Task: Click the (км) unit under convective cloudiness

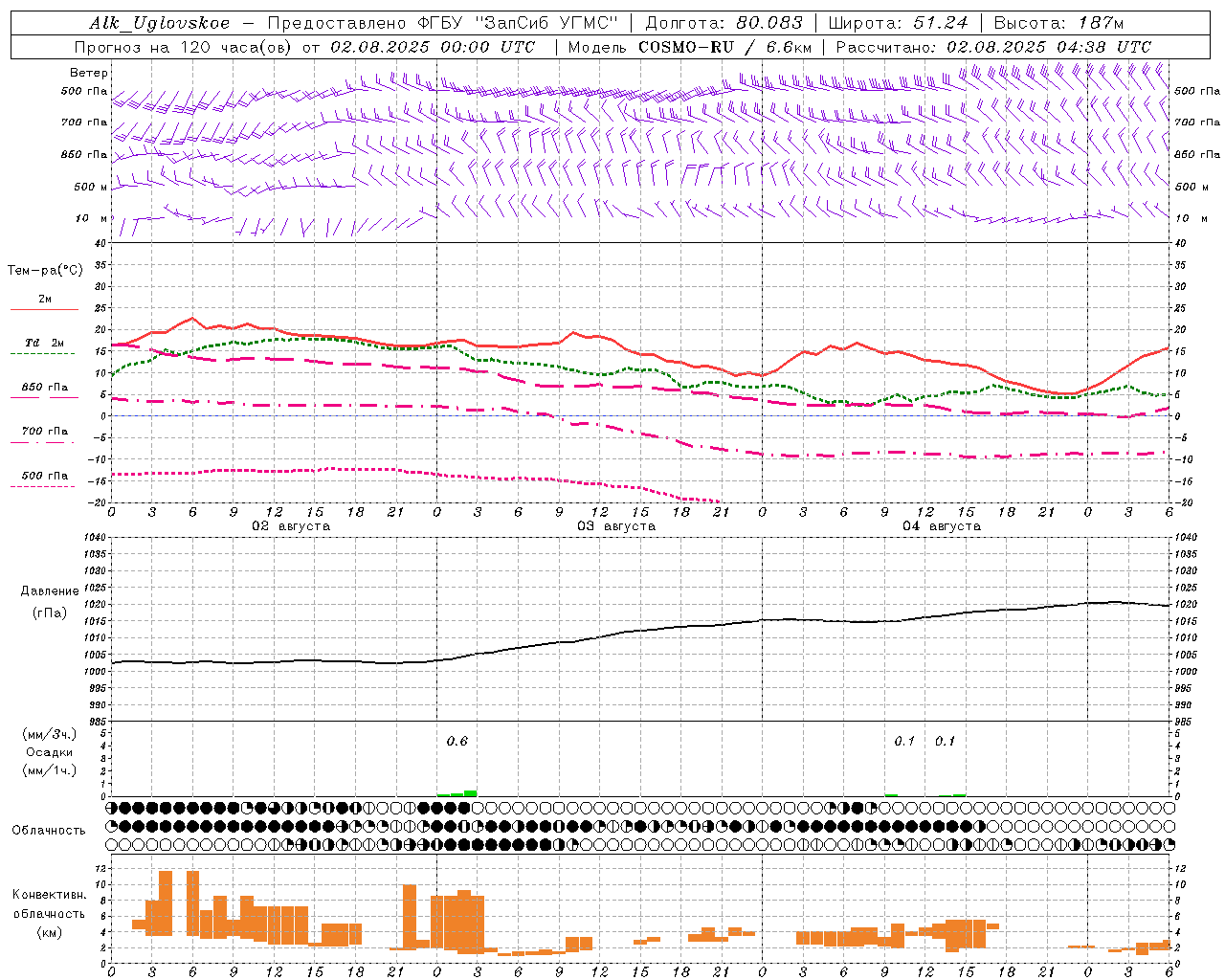Action: click(49, 932)
